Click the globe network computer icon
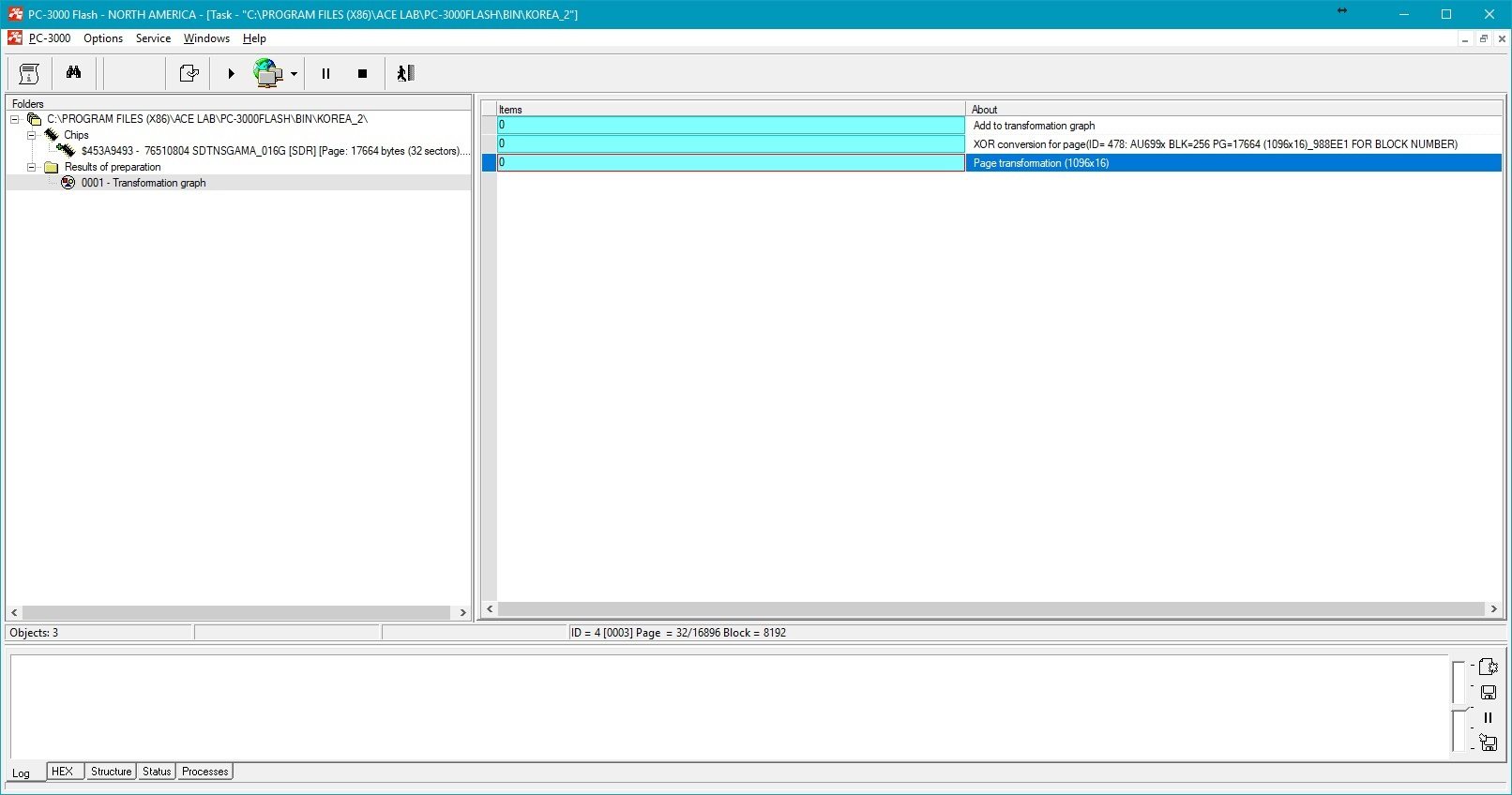The width and height of the screenshot is (1512, 795). pos(268,73)
